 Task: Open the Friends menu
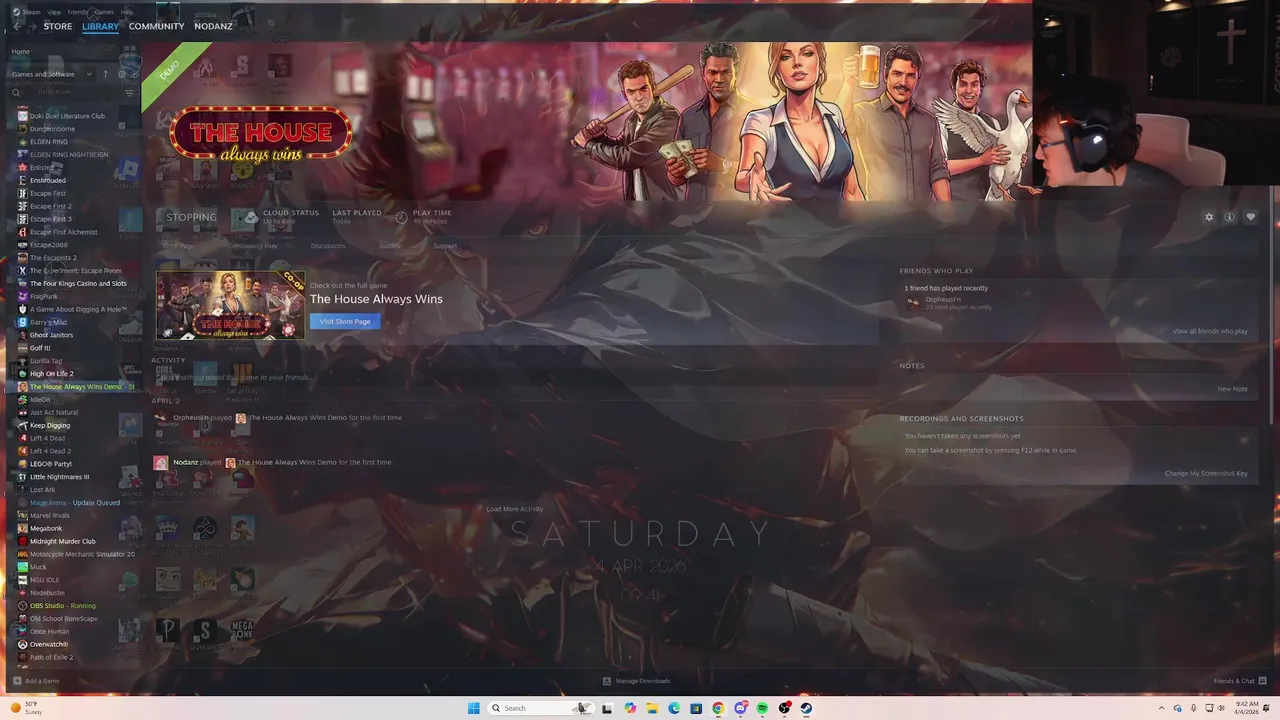click(x=78, y=12)
